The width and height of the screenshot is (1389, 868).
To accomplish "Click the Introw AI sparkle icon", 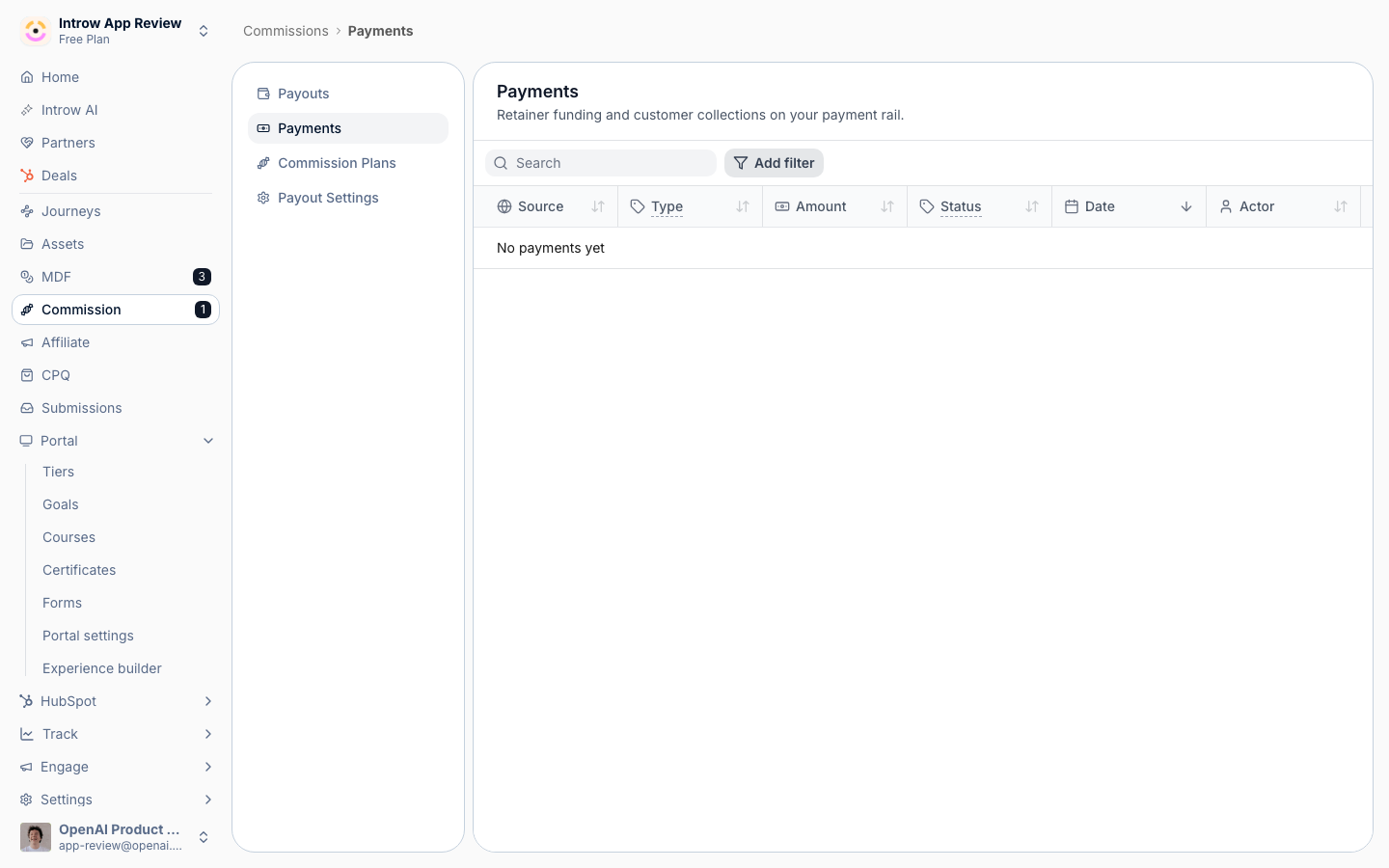I will click(27, 110).
